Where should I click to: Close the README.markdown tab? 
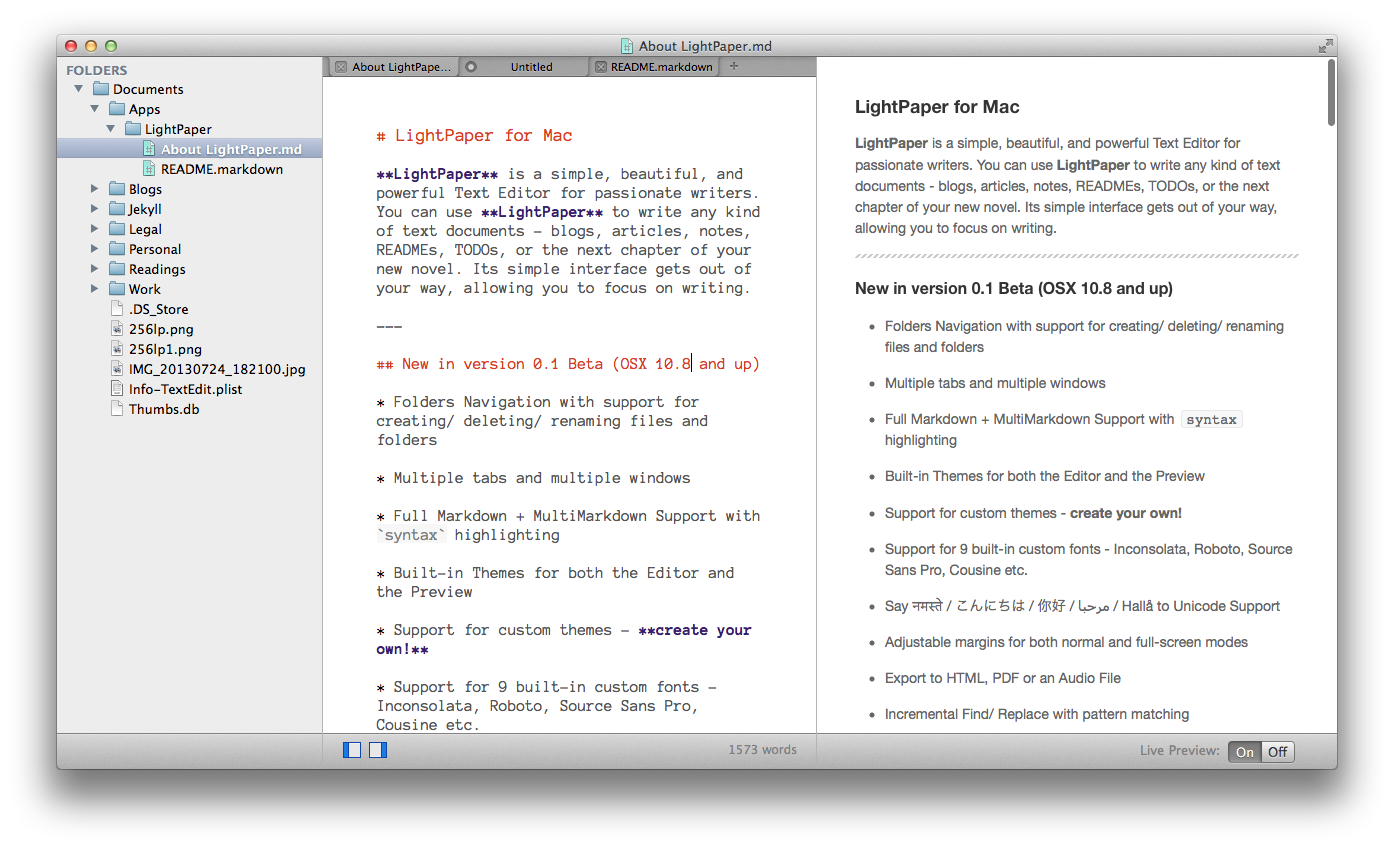click(600, 67)
